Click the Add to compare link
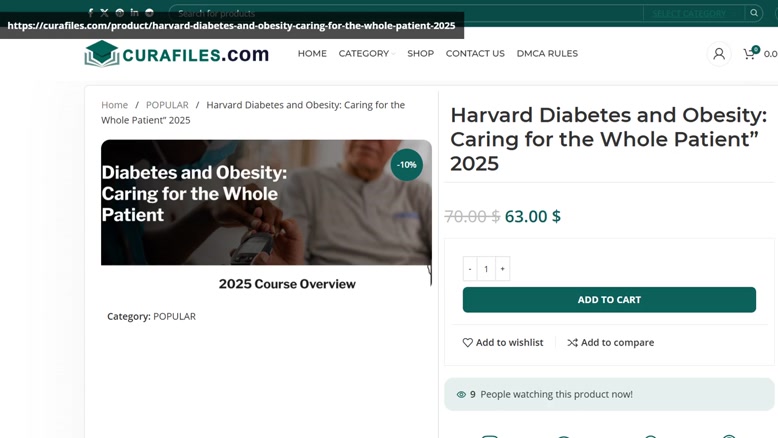The image size is (778, 438). click(611, 342)
